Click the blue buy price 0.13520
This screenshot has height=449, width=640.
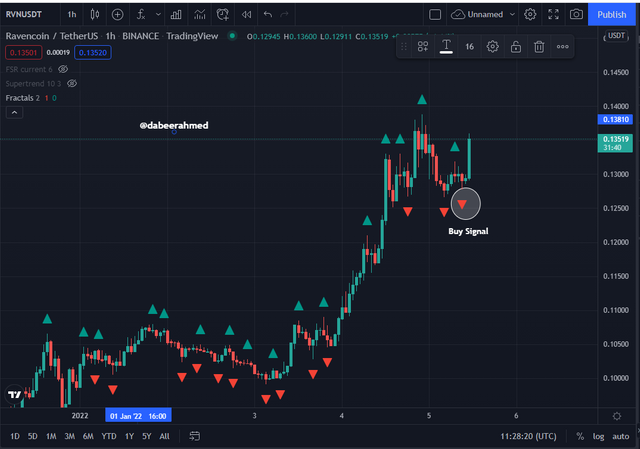(93, 53)
